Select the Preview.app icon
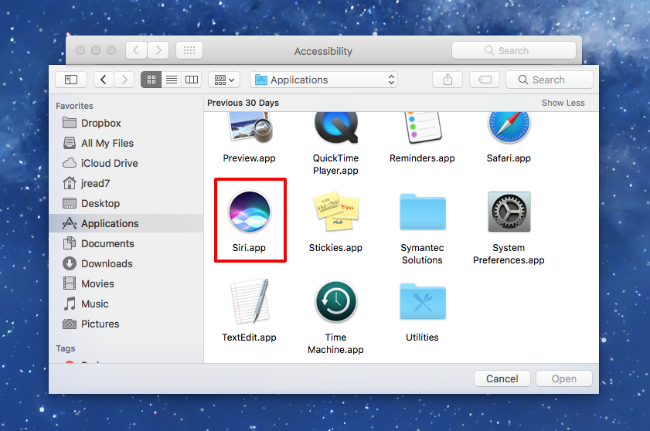The width and height of the screenshot is (650, 431). (x=250, y=127)
